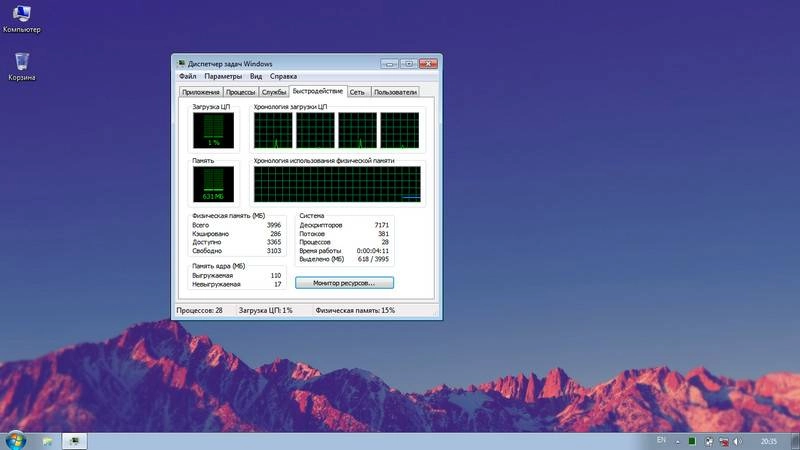Screen dimensions: 800x450
Task: Click the EN language indicator
Action: (661, 440)
